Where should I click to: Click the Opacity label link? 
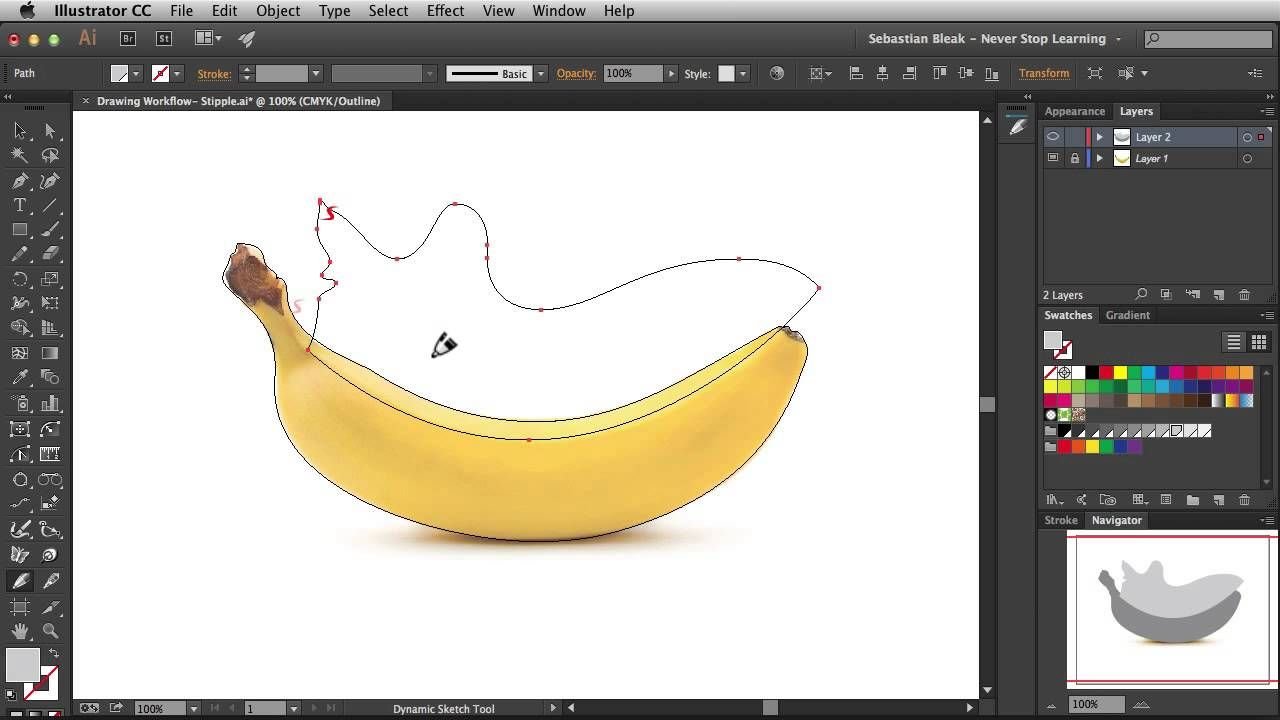[576, 74]
